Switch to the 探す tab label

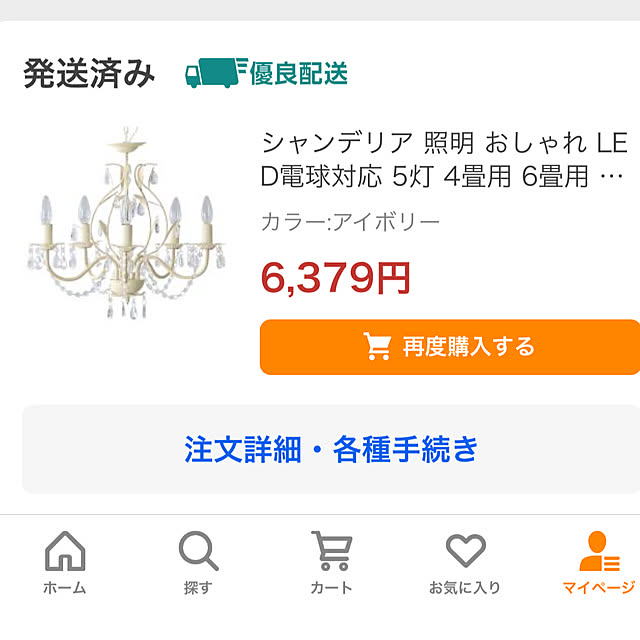[x=198, y=588]
